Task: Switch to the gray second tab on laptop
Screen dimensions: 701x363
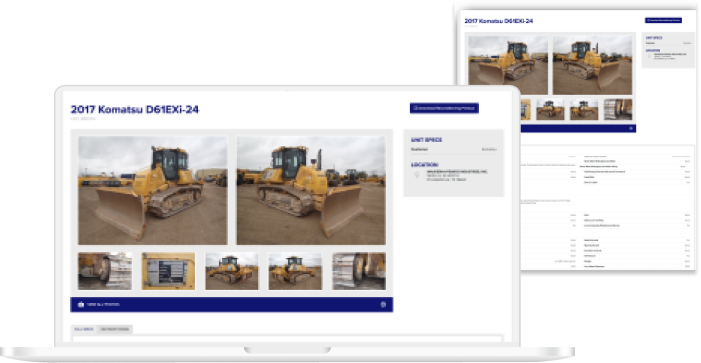Action: pos(115,329)
